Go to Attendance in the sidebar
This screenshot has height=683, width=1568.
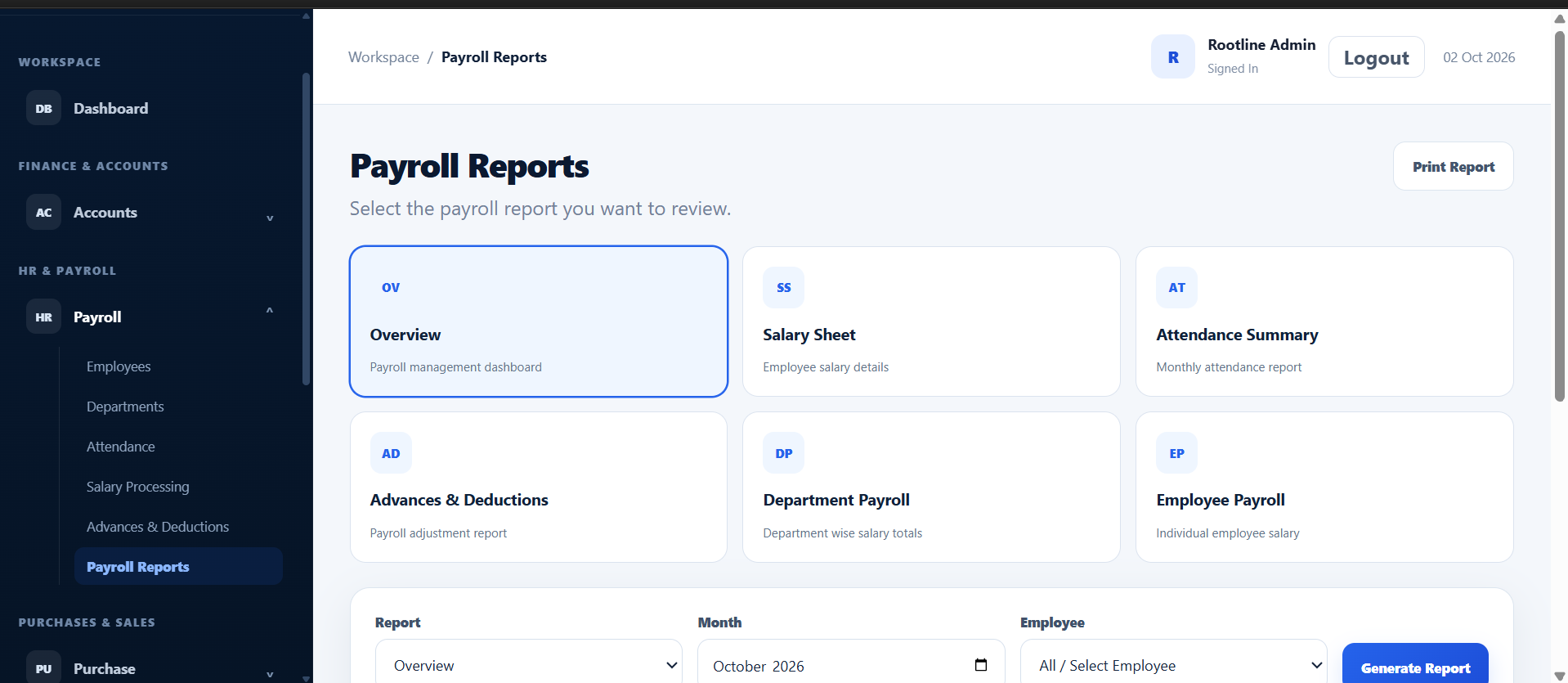(121, 447)
